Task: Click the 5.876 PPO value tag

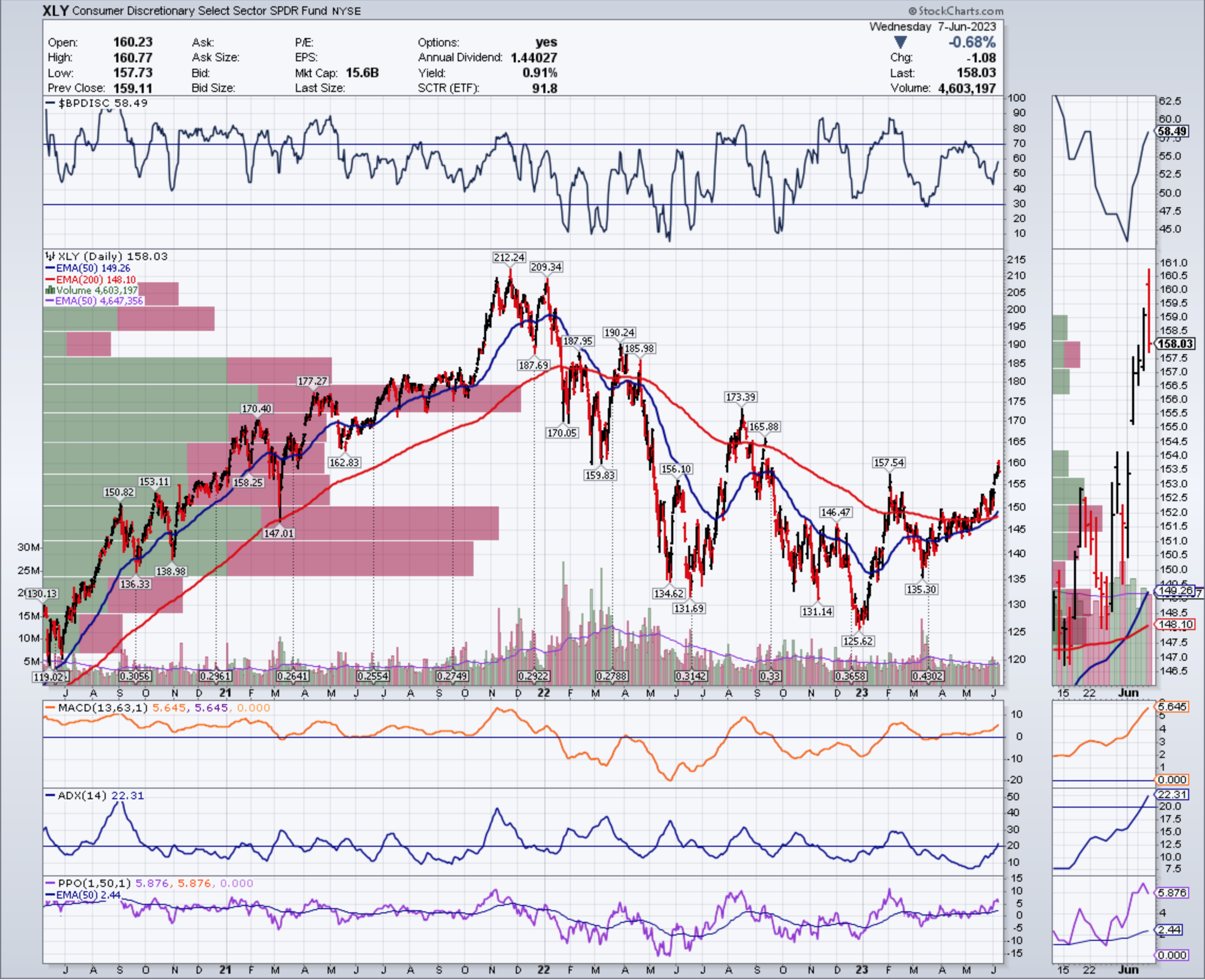Action: tap(1172, 893)
